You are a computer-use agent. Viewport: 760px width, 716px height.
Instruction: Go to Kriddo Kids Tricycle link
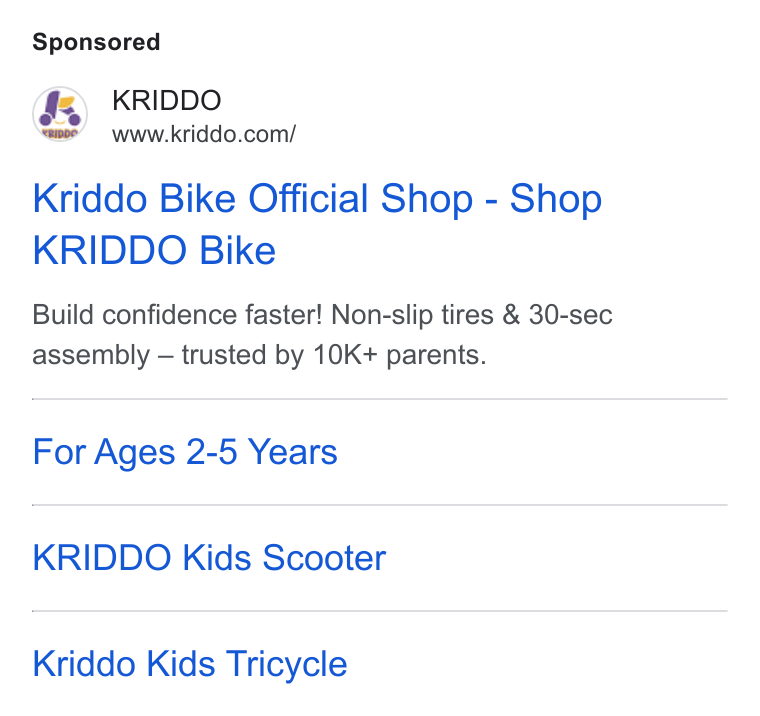point(190,664)
